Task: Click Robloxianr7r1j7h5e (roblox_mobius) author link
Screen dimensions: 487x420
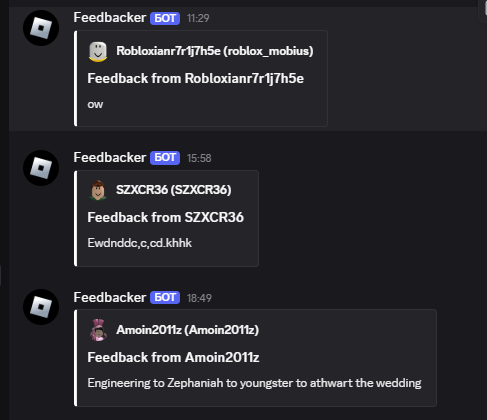Action: (215, 51)
